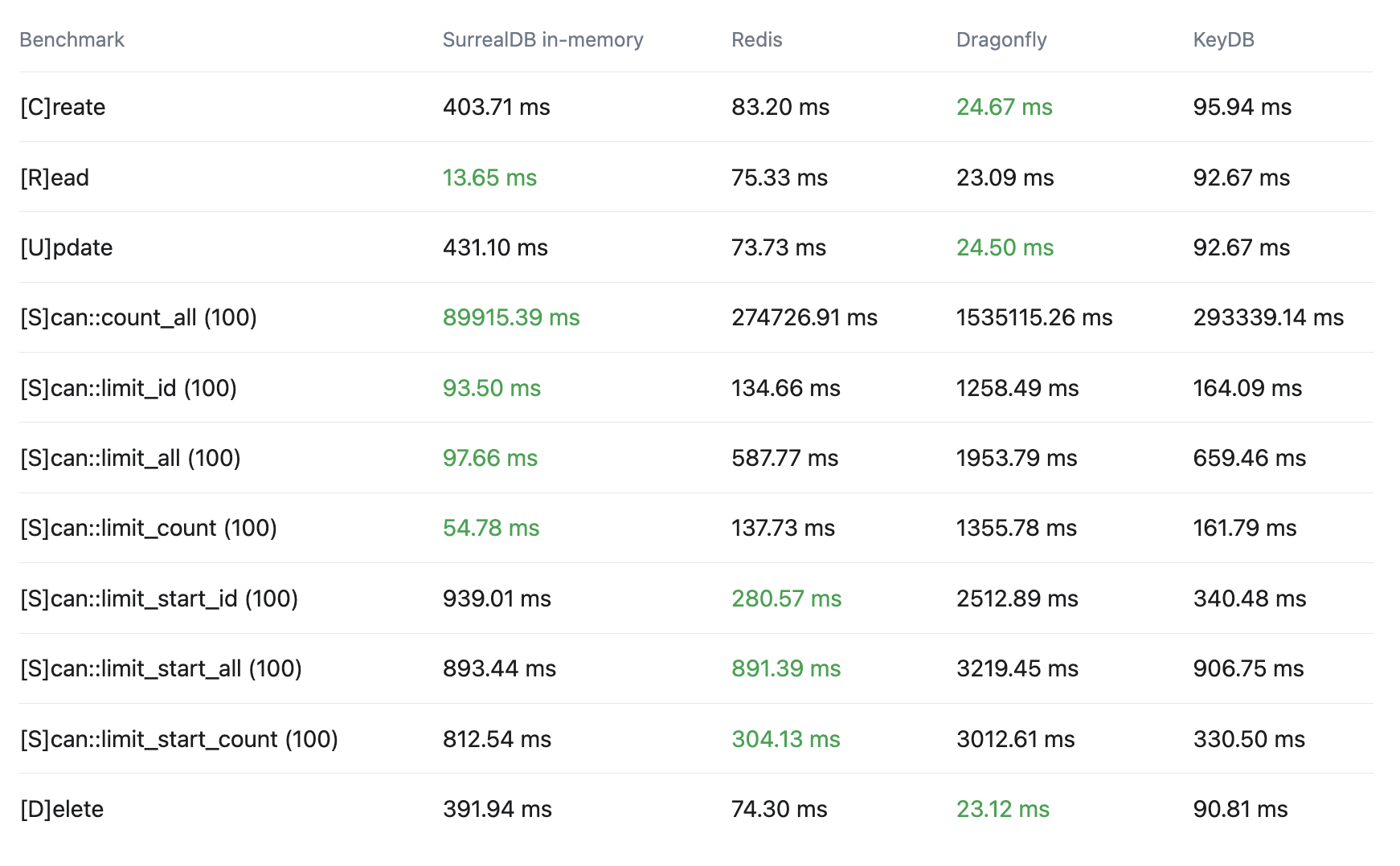This screenshot has height=866, width=1400.
Task: Click the 134.66 ms value
Action: tap(786, 388)
